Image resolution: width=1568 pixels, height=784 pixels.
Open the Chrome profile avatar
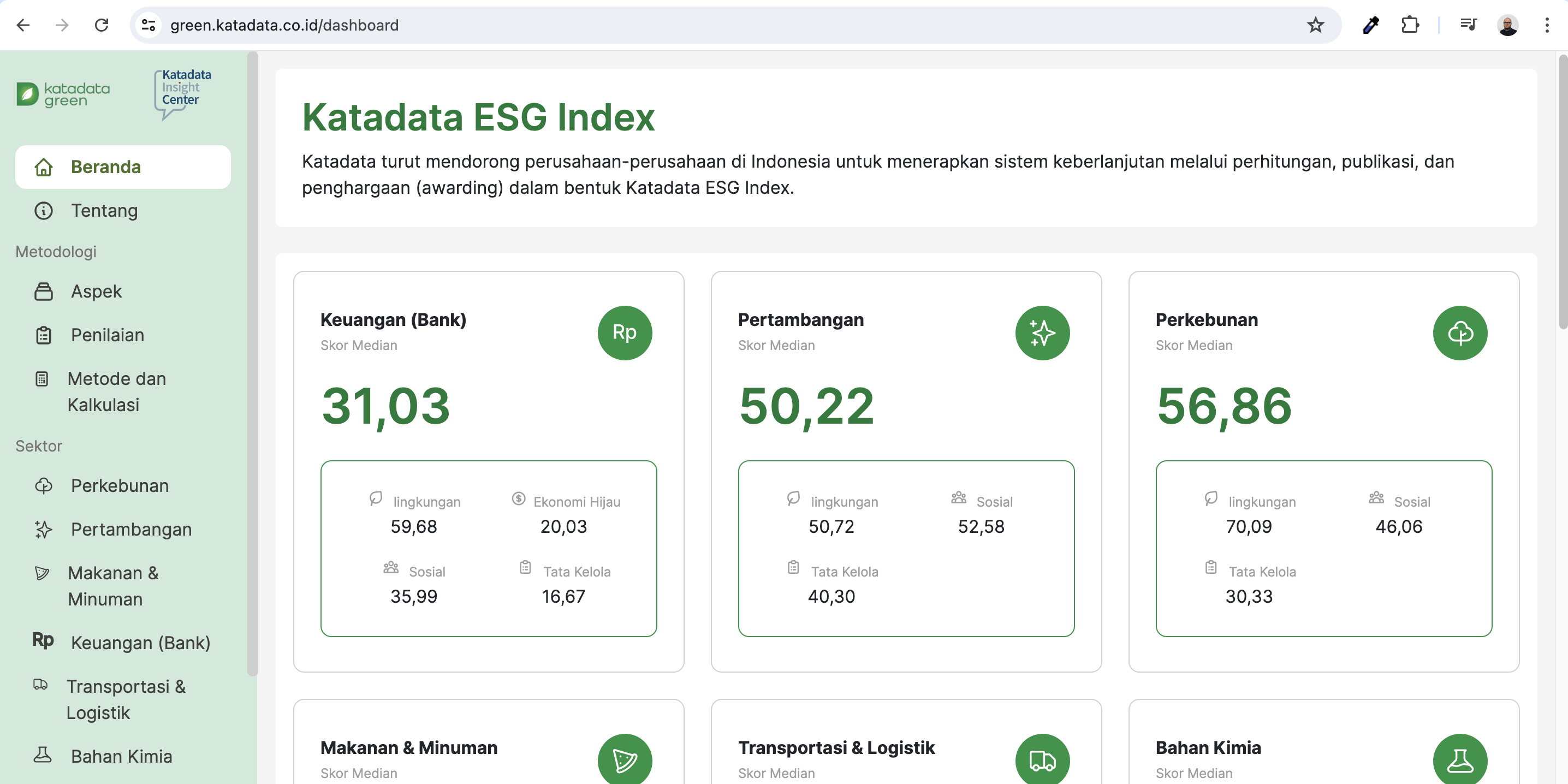coord(1508,25)
